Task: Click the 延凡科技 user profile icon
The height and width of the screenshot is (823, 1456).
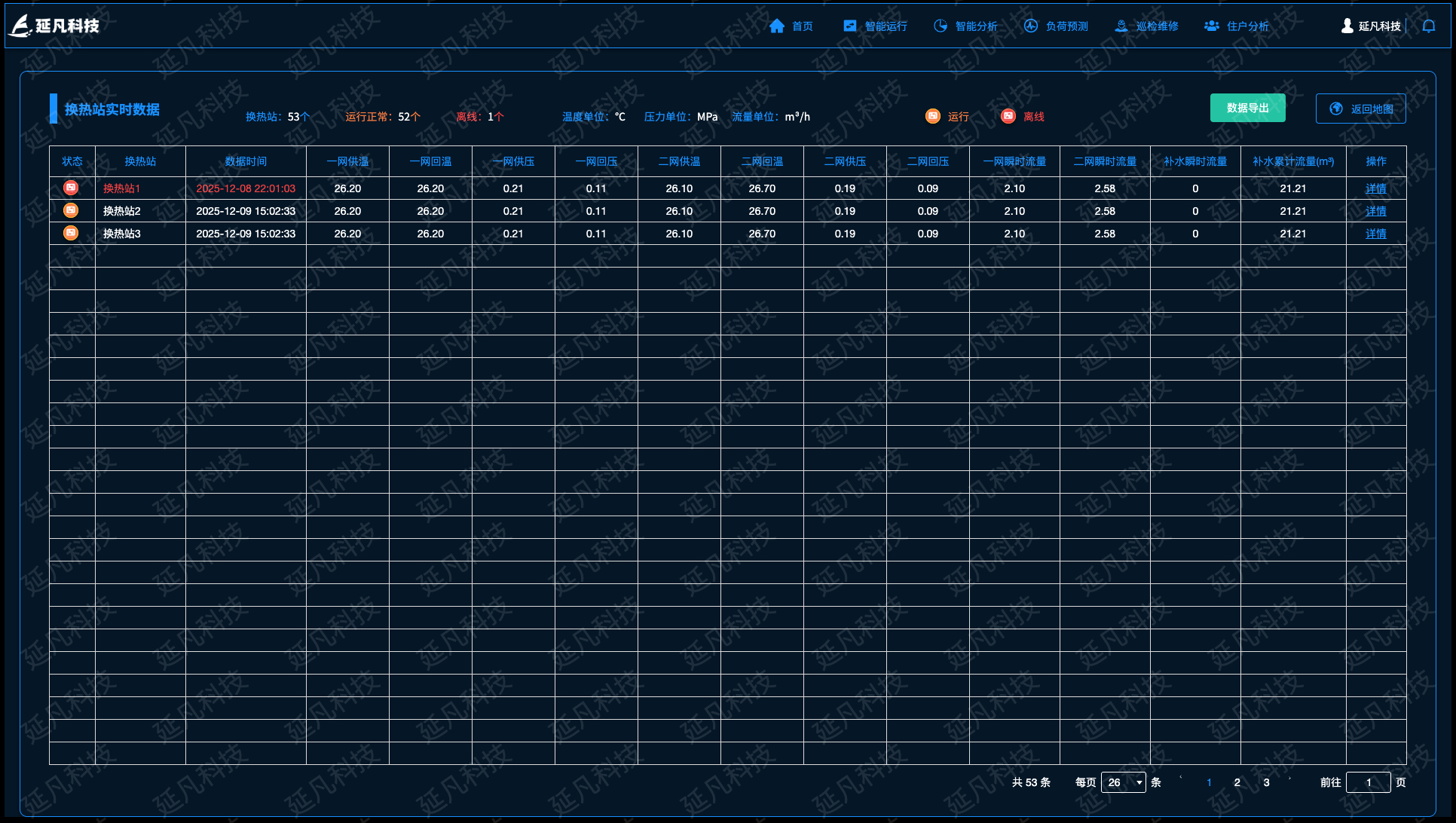Action: click(1347, 26)
